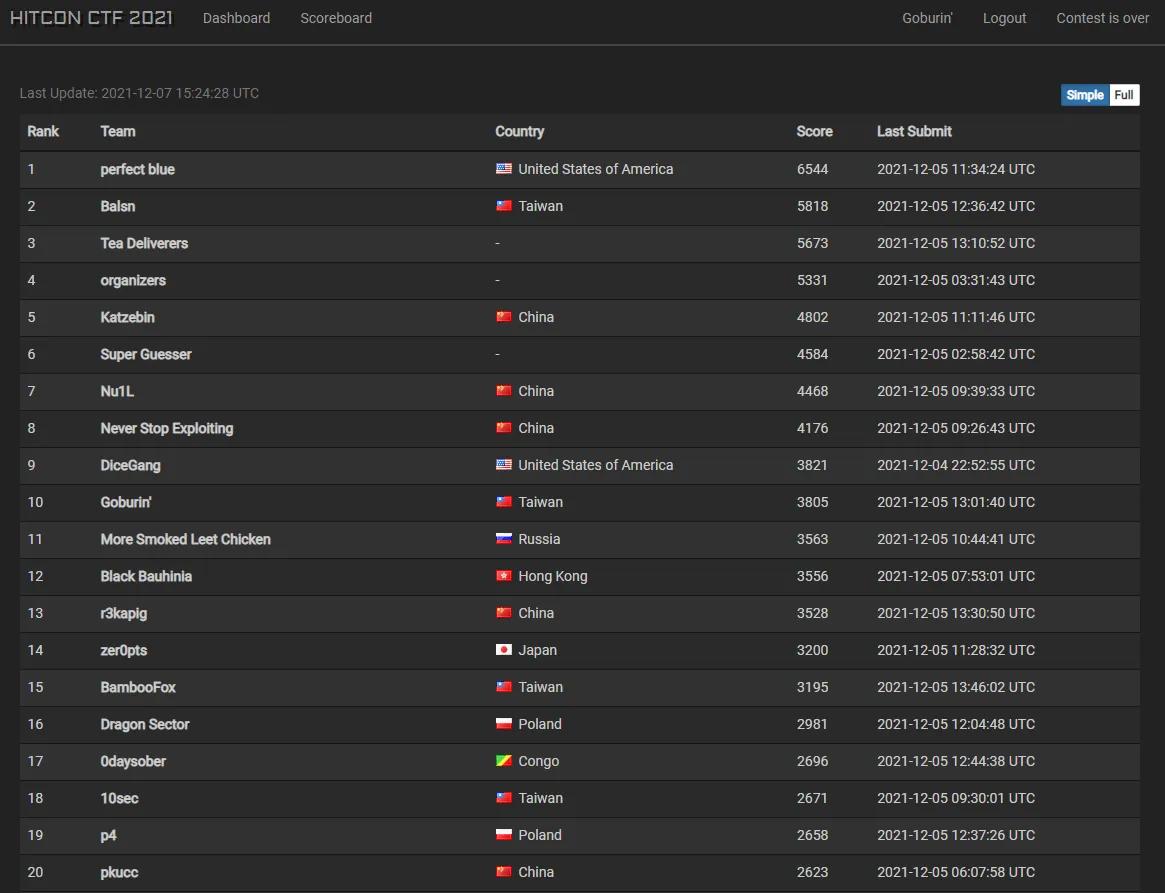Screen dimensions: 1165x893
Task: Click the Last Submit column header
Action: coord(914,131)
